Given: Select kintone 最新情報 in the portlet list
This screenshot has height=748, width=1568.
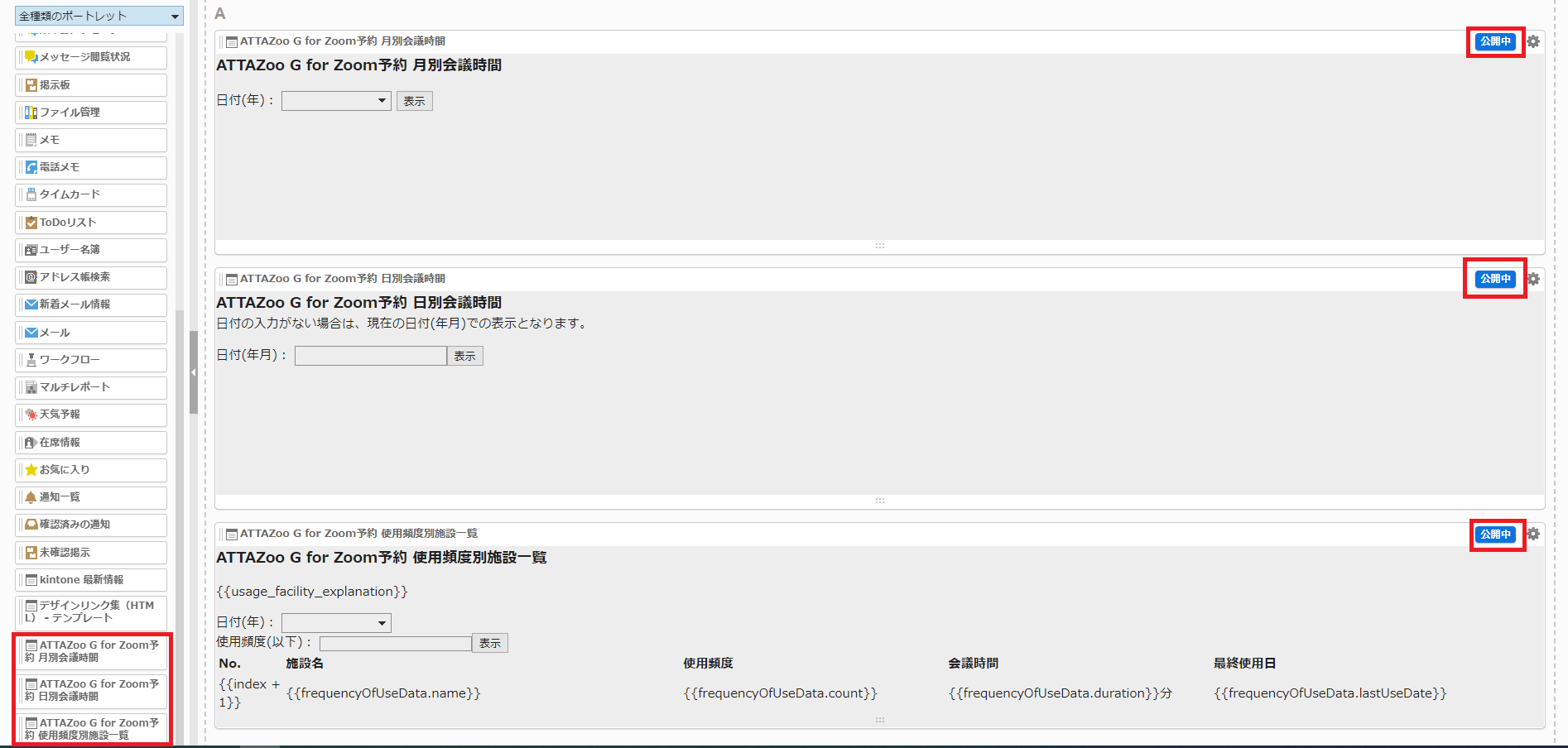Looking at the screenshot, I should 81,580.
